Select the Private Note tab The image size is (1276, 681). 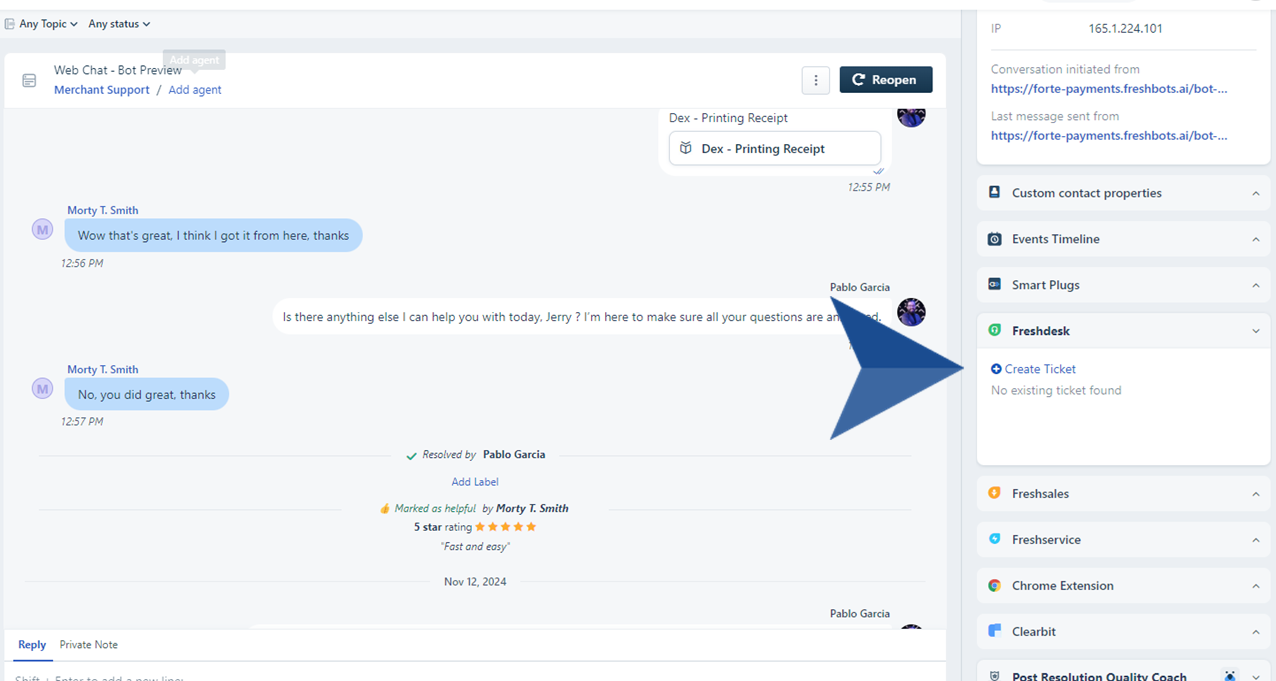click(88, 645)
